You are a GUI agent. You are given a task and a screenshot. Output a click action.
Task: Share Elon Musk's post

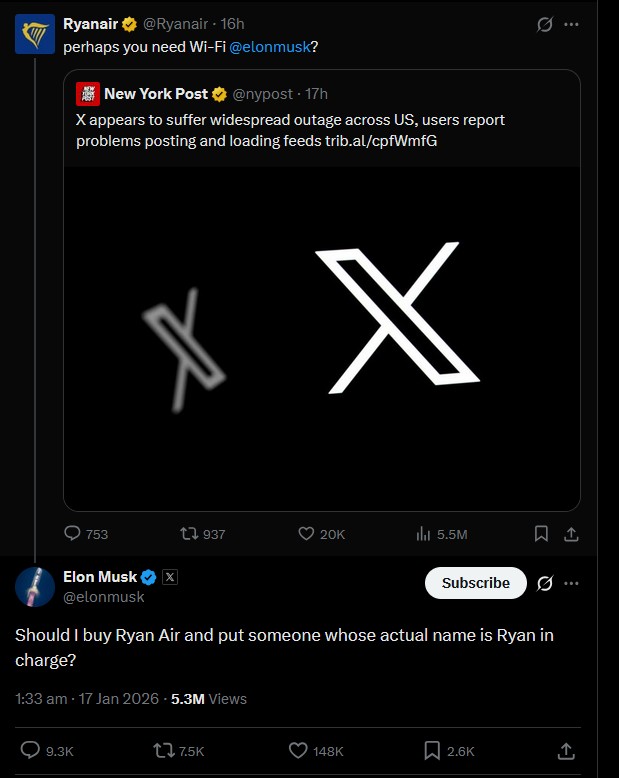click(x=566, y=750)
